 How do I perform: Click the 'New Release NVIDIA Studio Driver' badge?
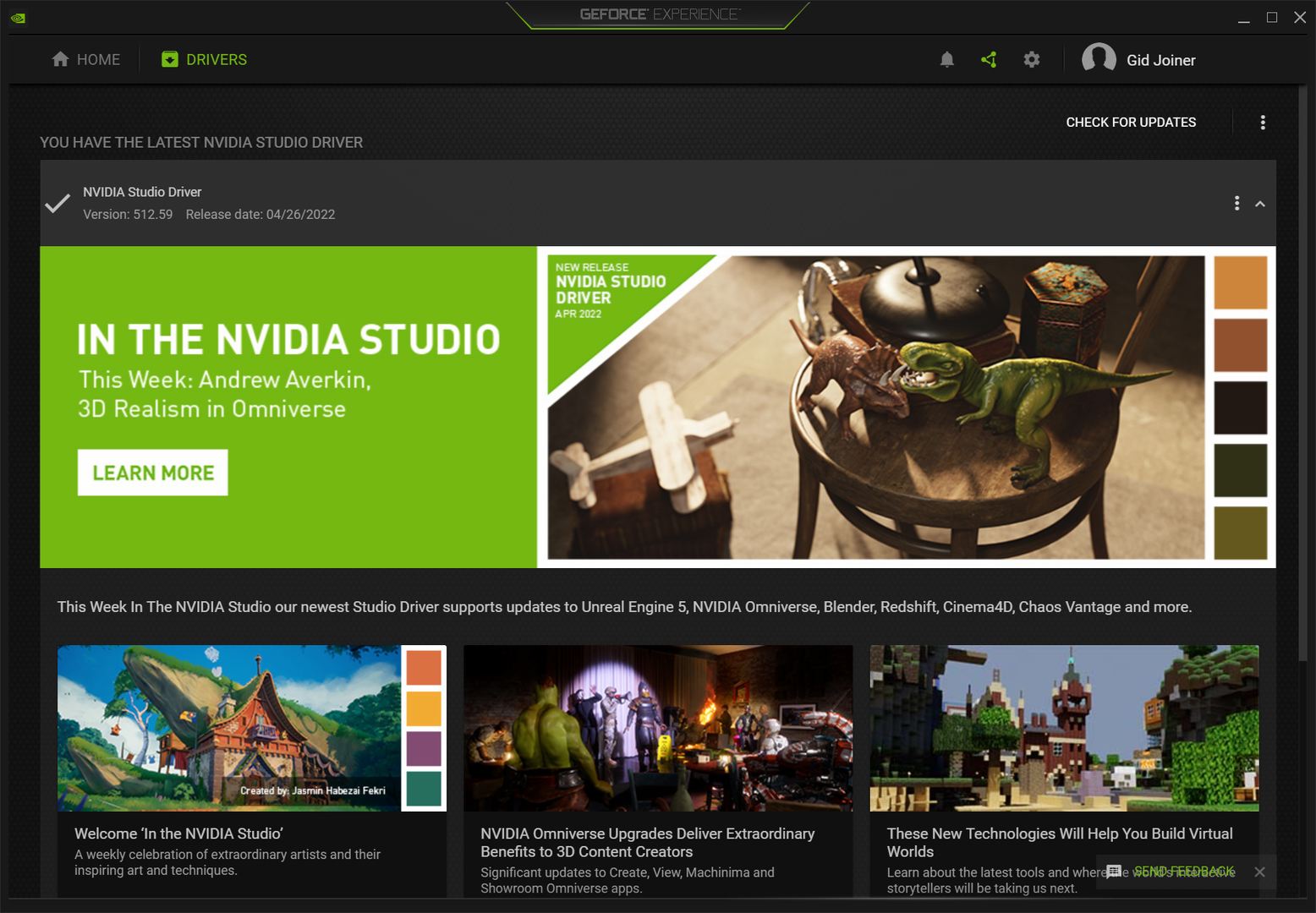click(611, 290)
